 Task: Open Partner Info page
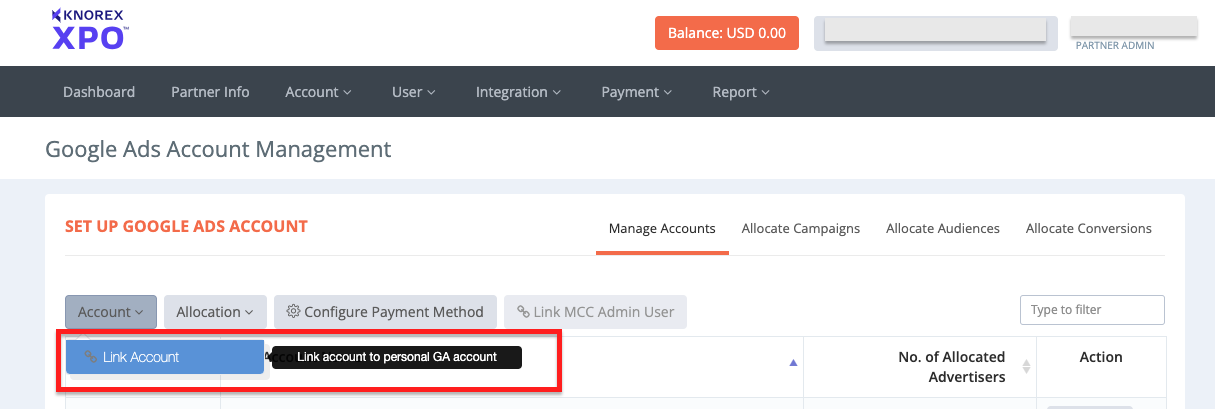point(210,92)
